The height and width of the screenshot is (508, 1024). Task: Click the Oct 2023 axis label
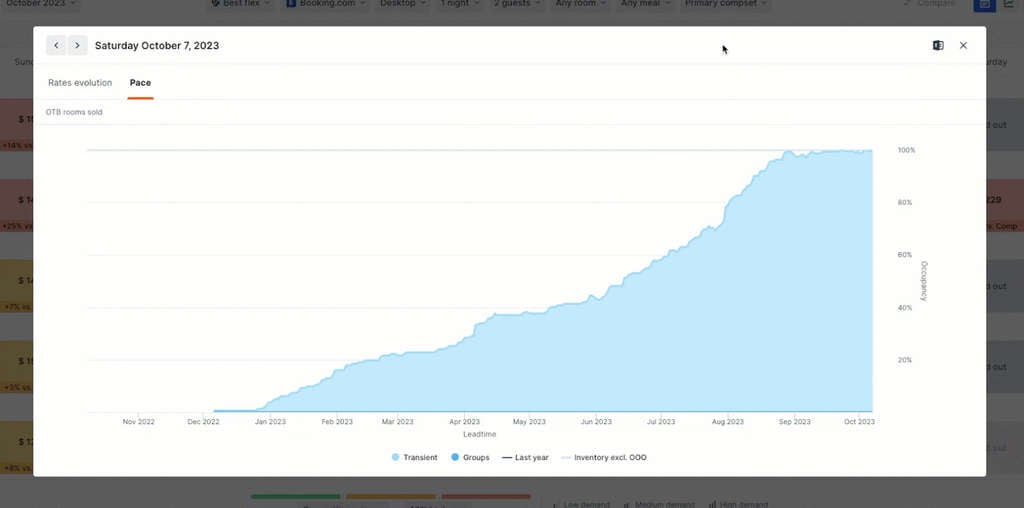[x=859, y=422]
